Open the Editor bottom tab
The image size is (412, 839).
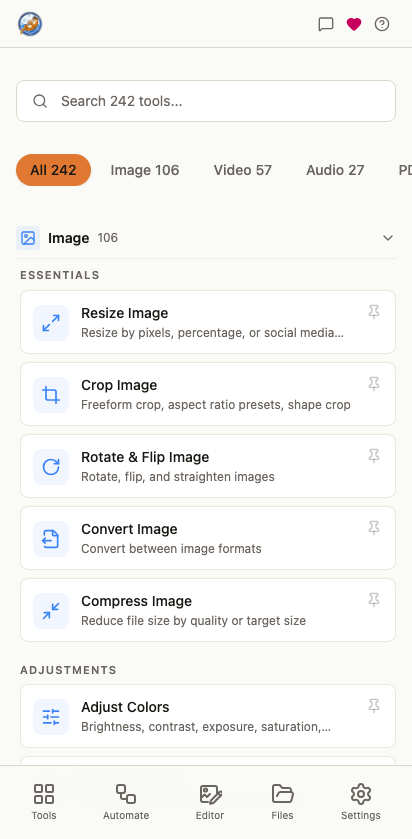pyautogui.click(x=210, y=802)
